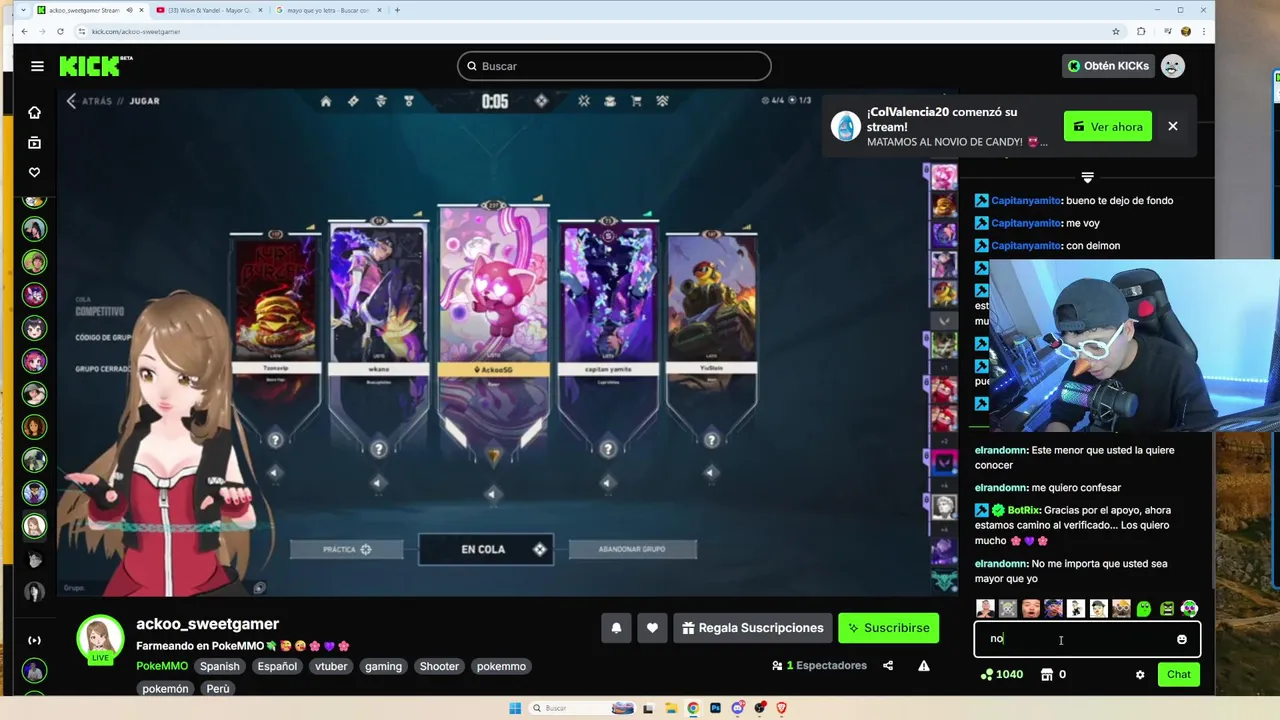Click the Obtén KICKs button
This screenshot has height=720, width=1280.
(x=1108, y=66)
